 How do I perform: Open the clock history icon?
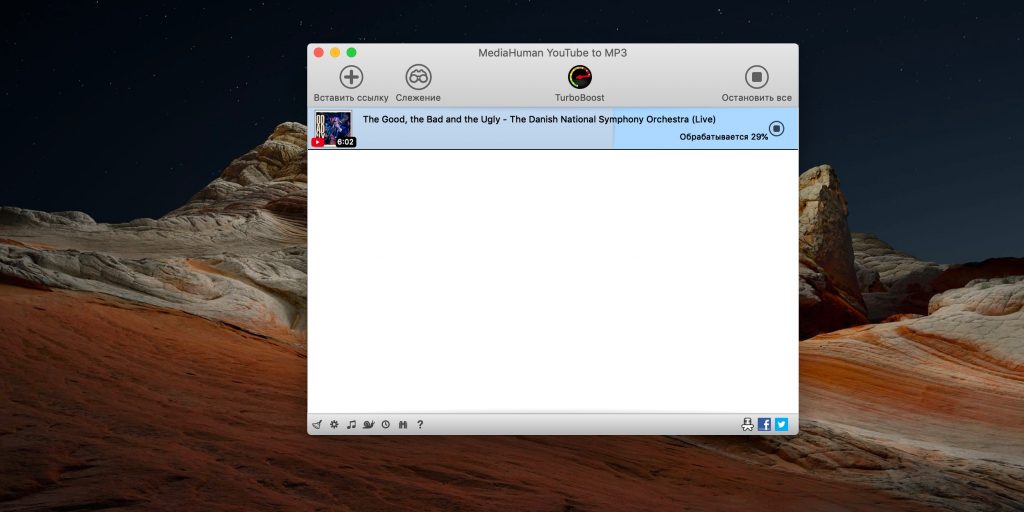pyautogui.click(x=386, y=424)
